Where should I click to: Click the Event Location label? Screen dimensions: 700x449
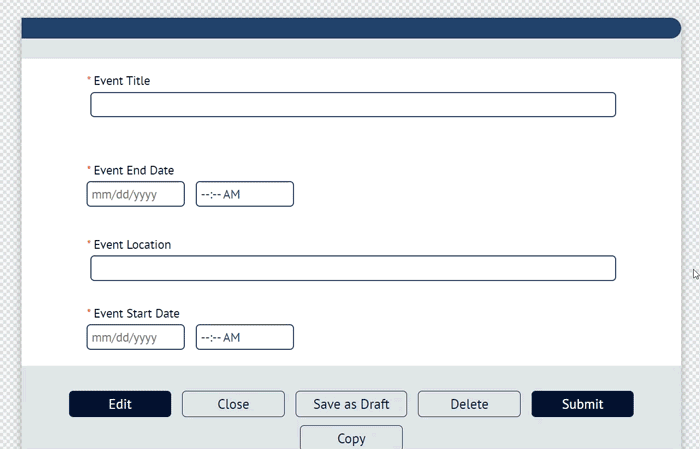pyautogui.click(x=132, y=245)
